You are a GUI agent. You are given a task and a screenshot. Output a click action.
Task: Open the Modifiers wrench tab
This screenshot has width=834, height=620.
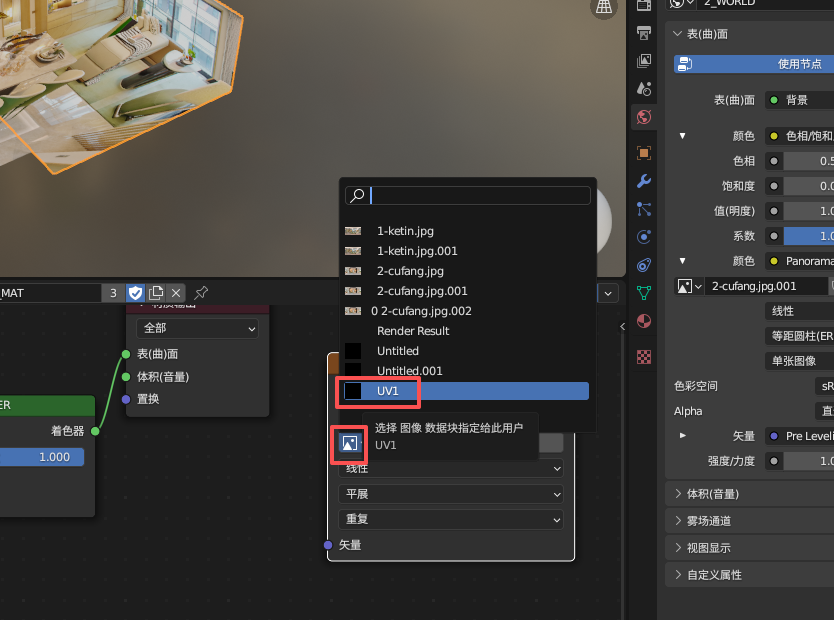[x=644, y=181]
